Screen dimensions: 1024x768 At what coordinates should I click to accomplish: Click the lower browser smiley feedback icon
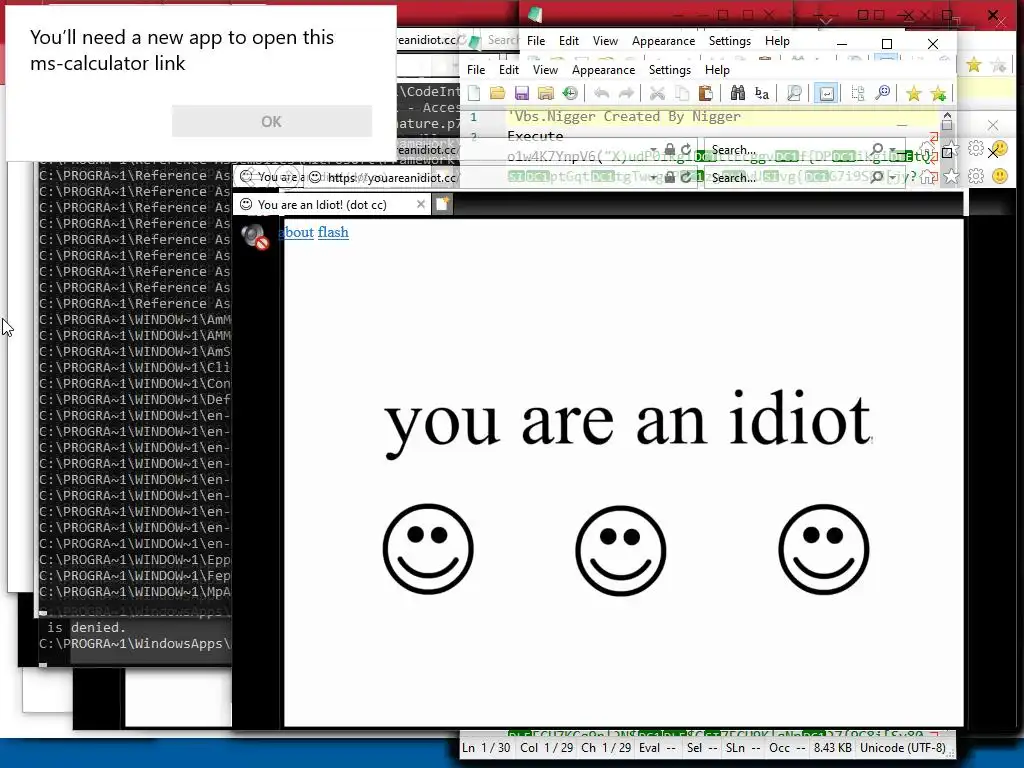(1000, 176)
